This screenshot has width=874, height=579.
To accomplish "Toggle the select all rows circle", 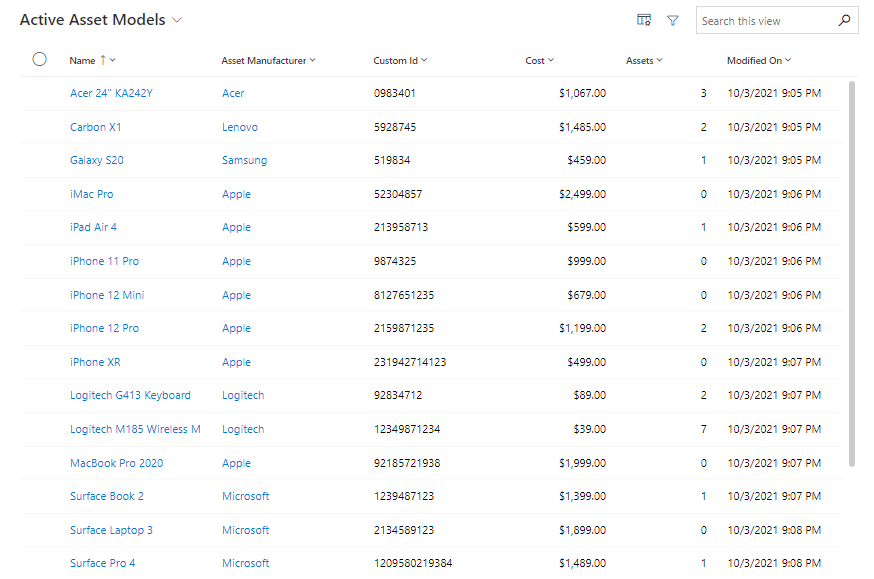I will click(40, 59).
